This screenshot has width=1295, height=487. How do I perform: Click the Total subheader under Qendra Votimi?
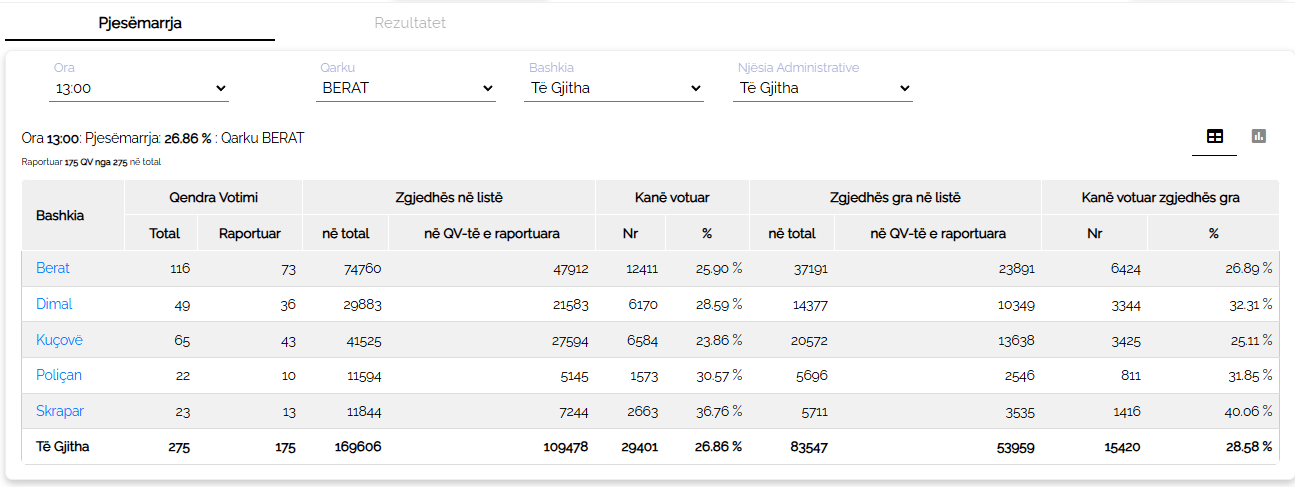[164, 233]
